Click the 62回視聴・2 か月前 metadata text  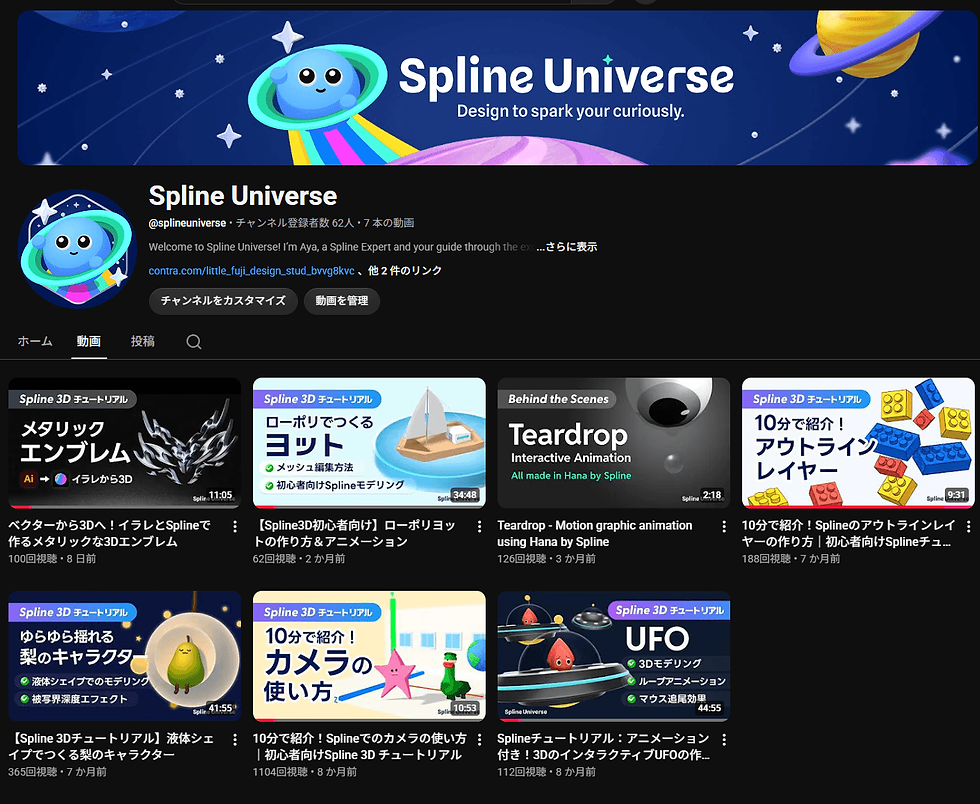click(x=299, y=558)
